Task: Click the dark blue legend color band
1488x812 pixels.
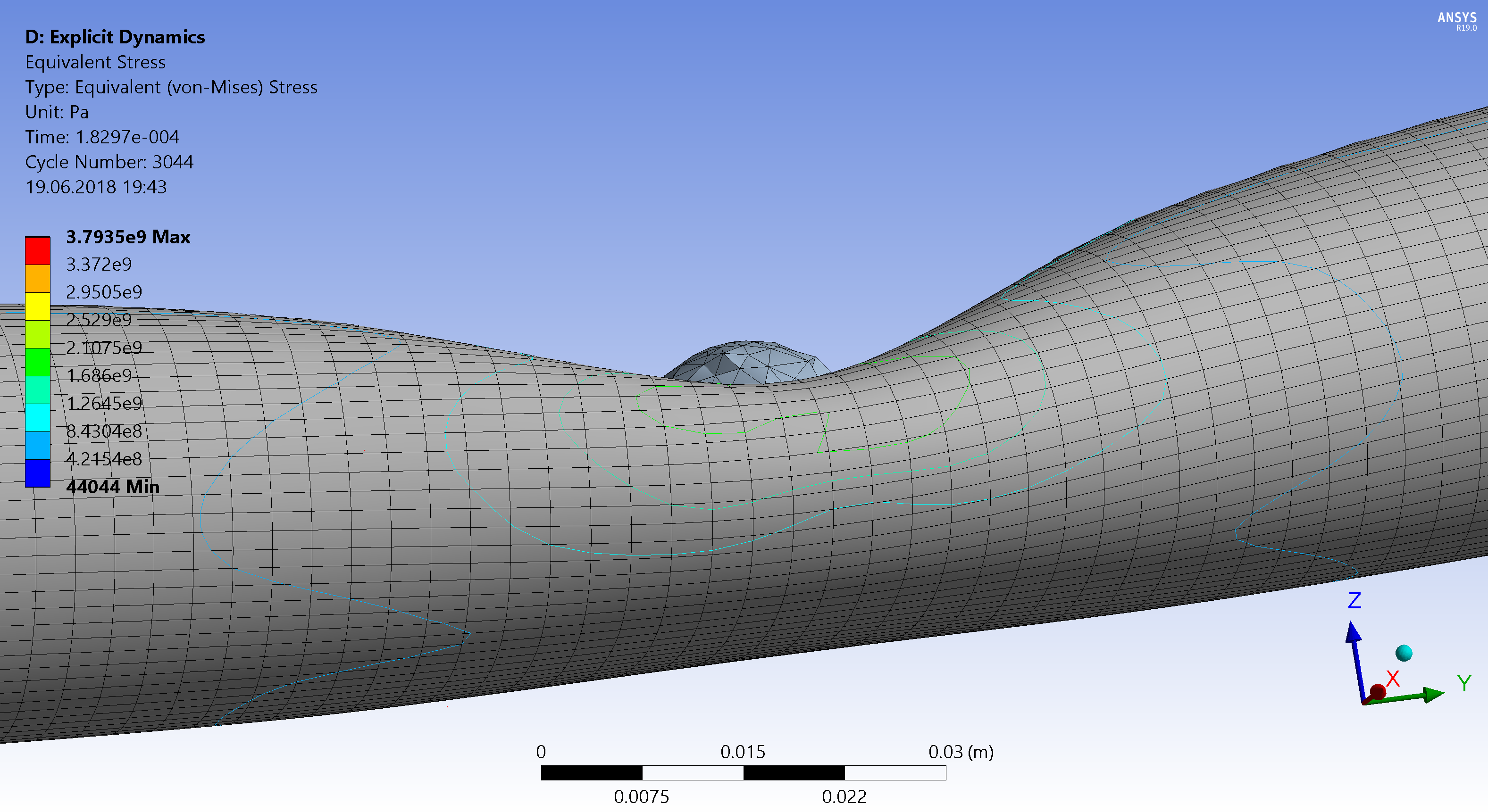Action: click(x=38, y=473)
